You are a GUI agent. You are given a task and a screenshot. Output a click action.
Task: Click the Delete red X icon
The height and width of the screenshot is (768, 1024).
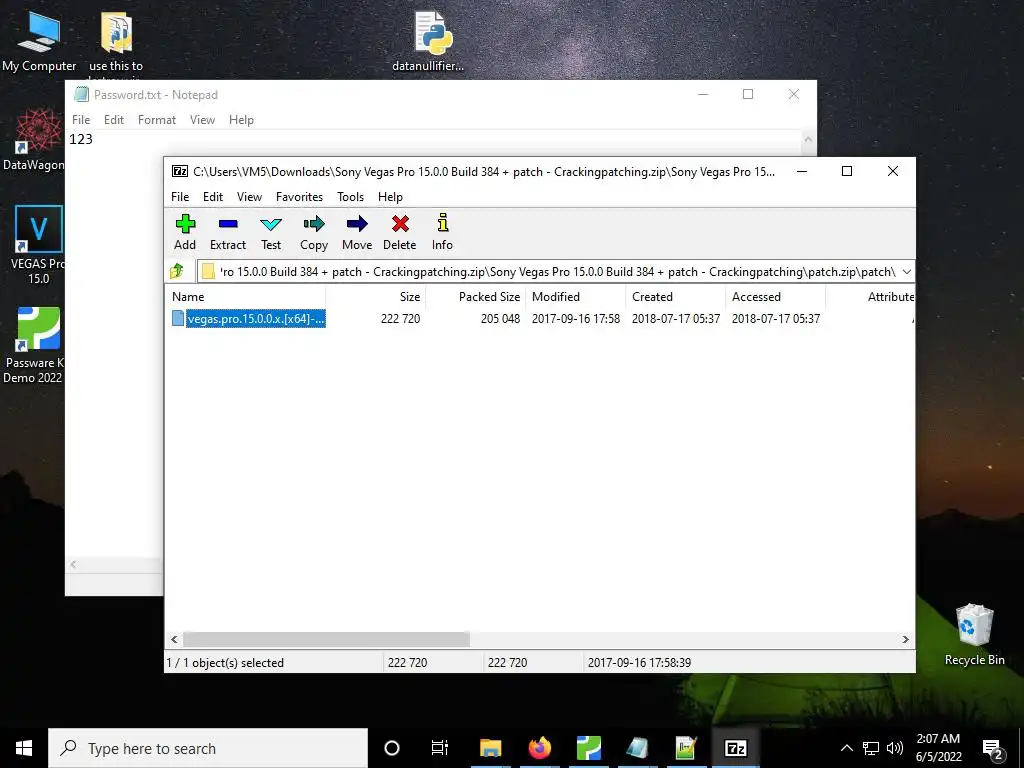[x=400, y=232]
